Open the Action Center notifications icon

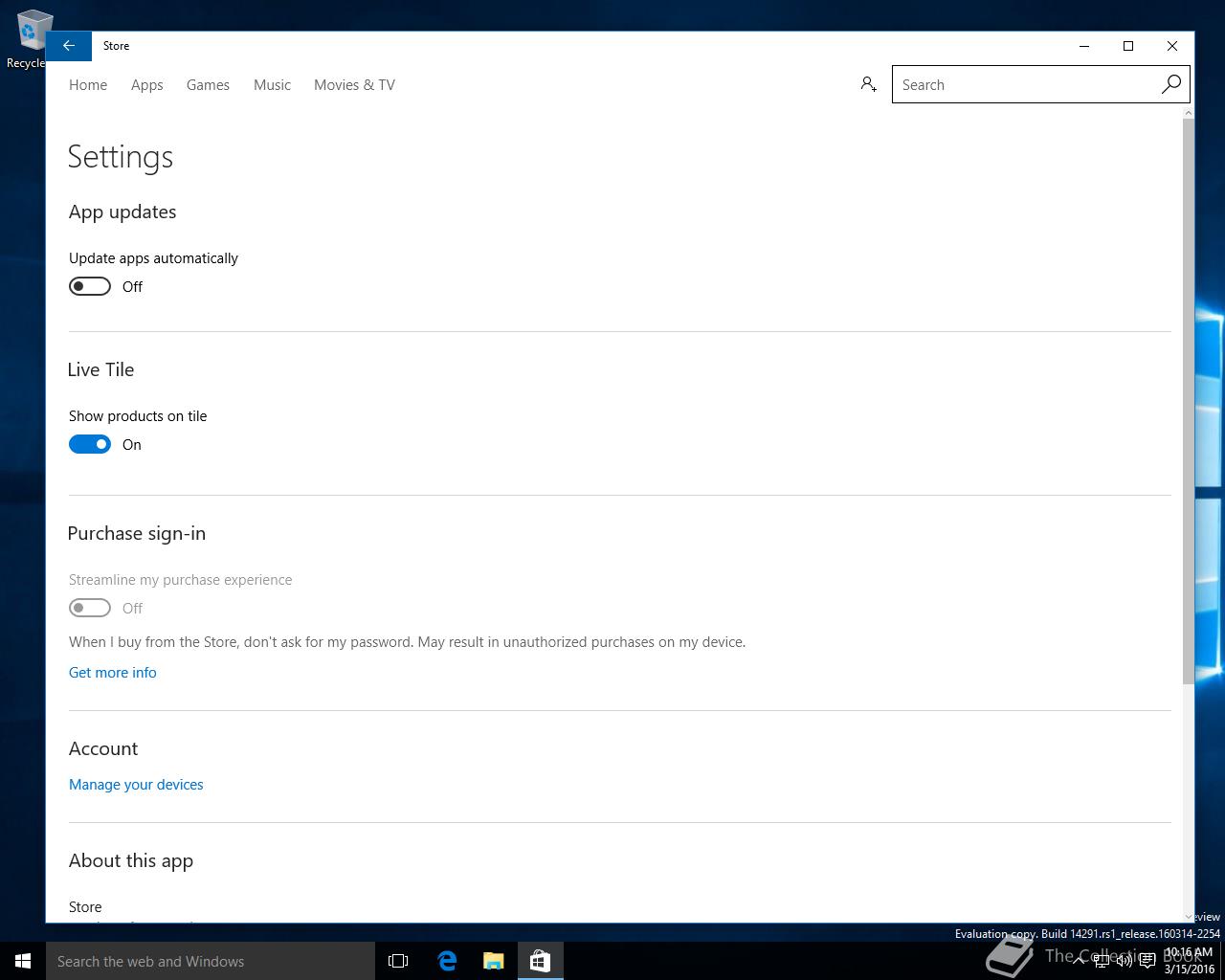point(1147,962)
